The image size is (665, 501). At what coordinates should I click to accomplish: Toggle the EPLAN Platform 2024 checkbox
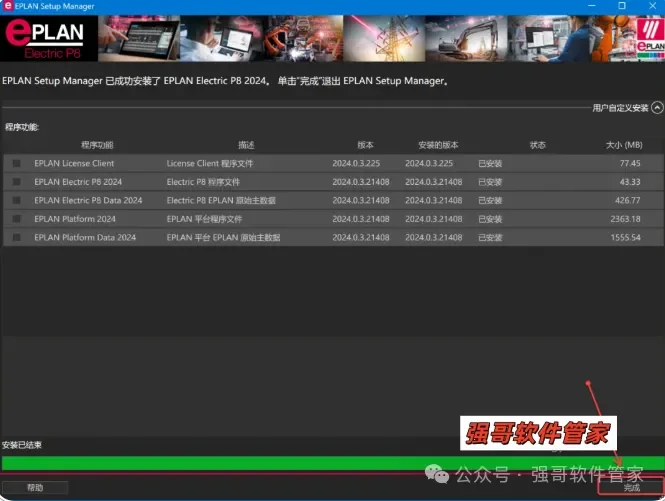pyautogui.click(x=17, y=219)
